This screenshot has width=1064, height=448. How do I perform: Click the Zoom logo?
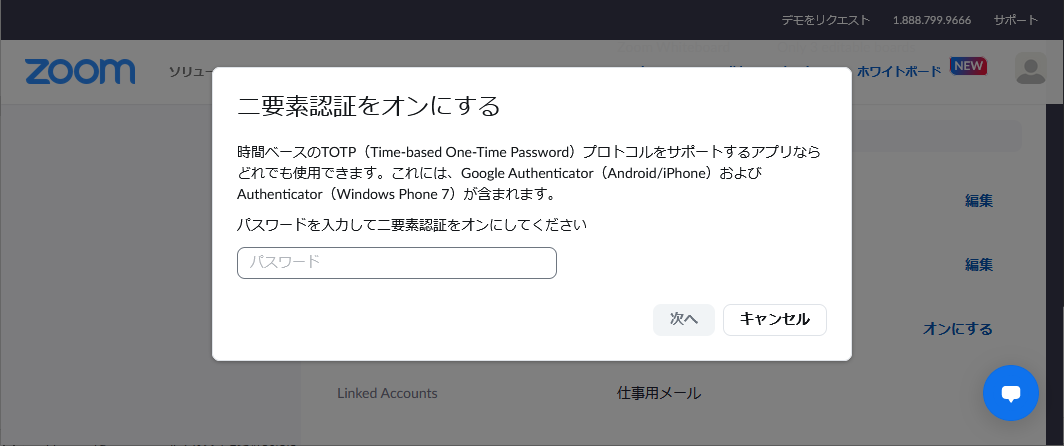click(x=80, y=71)
